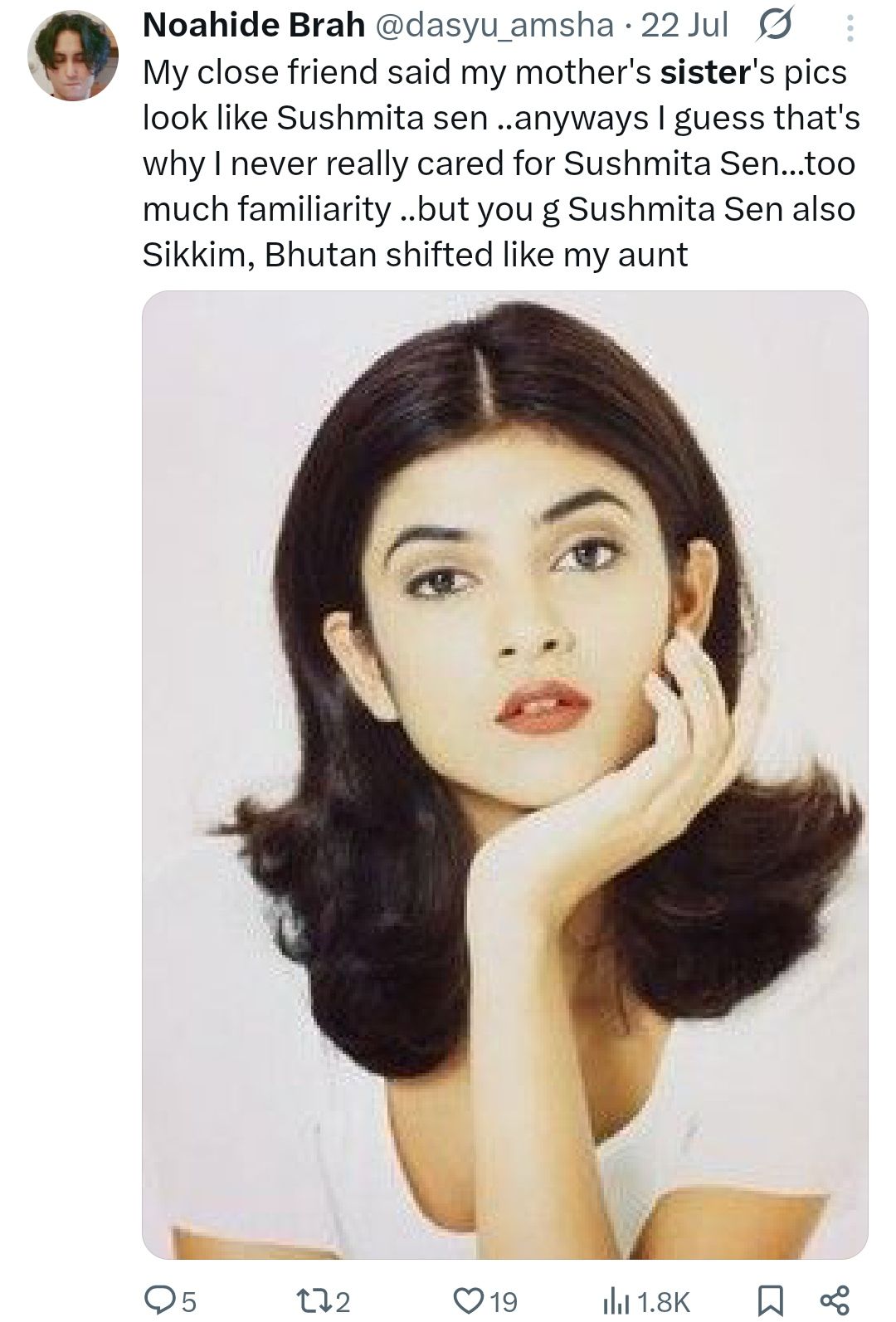The image size is (896, 1322).
Task: Open the @dasyu_amsha handle
Action: coord(495,27)
